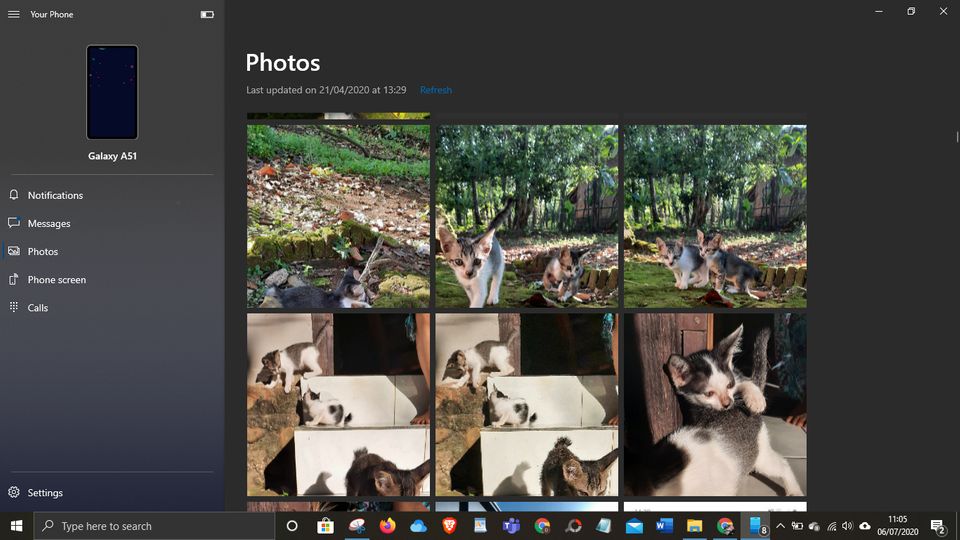960x540 pixels.
Task: Select the Photos sidebar item
Action: pyautogui.click(x=43, y=251)
